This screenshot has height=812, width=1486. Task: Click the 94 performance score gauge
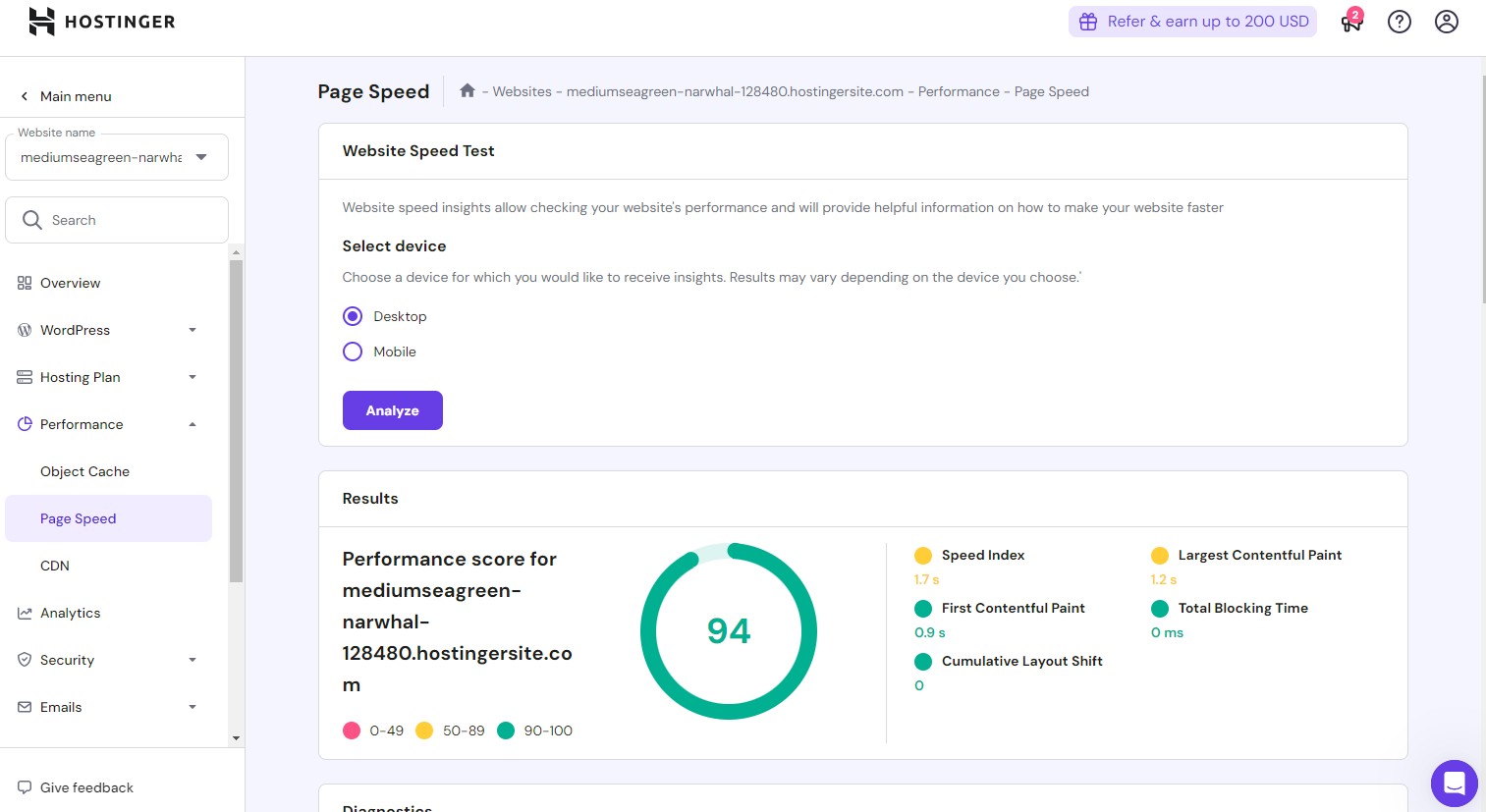(x=729, y=630)
